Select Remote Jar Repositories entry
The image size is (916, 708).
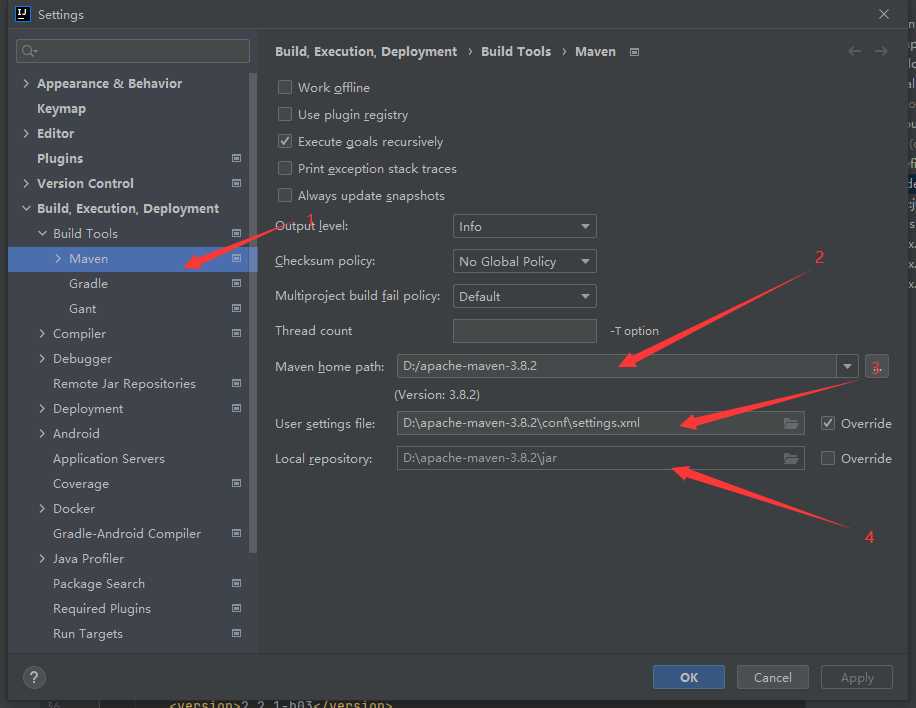coord(124,383)
